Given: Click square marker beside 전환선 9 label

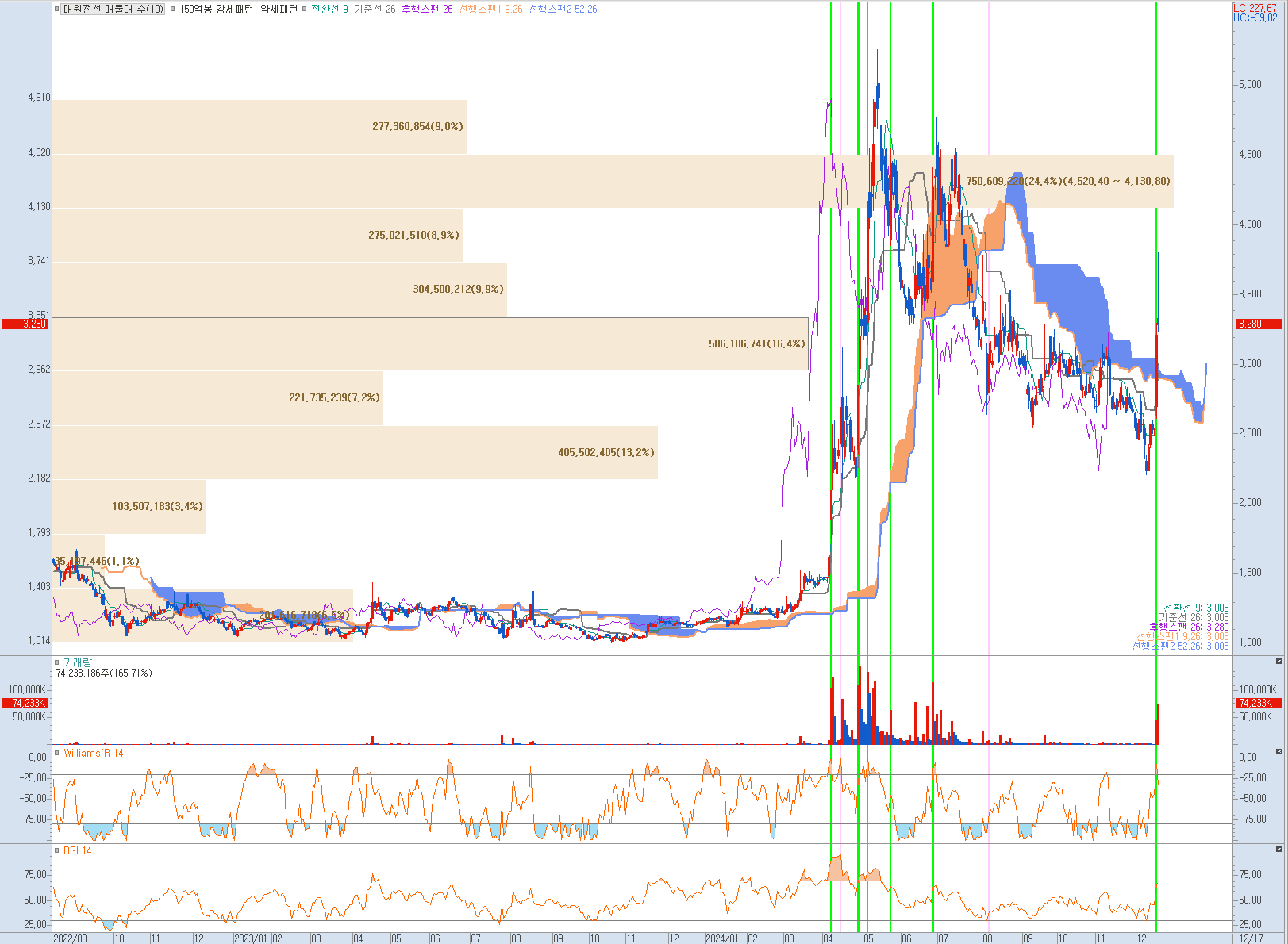Looking at the screenshot, I should [x=304, y=10].
